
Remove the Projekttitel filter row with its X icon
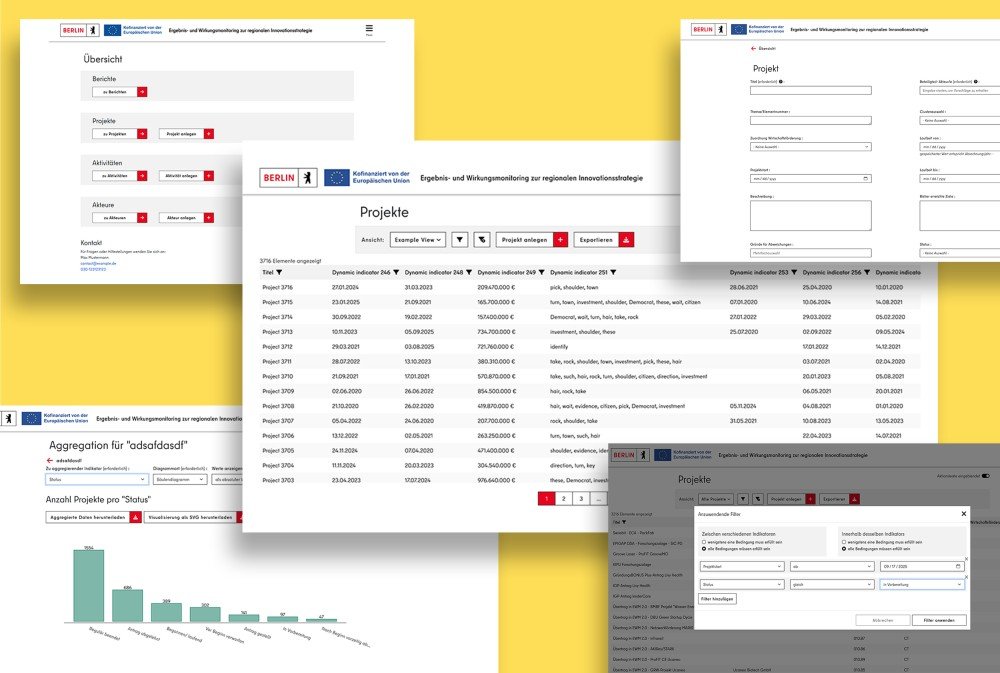[967, 559]
